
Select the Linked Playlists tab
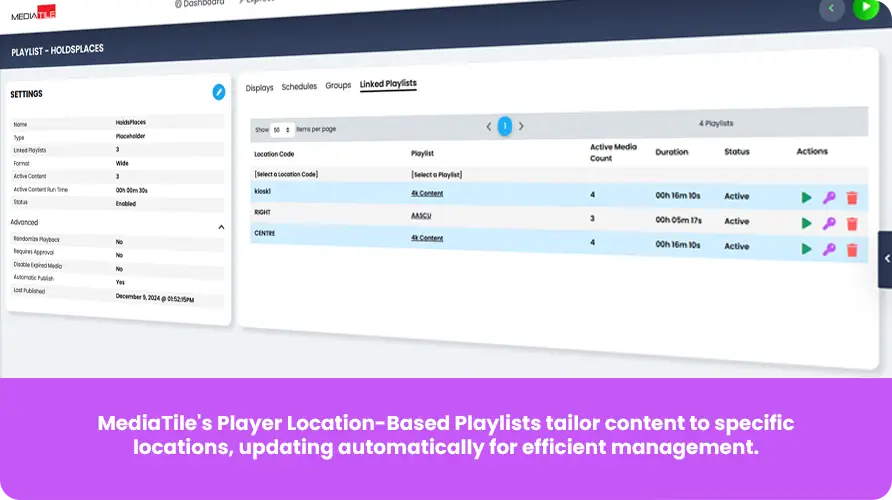tap(388, 84)
